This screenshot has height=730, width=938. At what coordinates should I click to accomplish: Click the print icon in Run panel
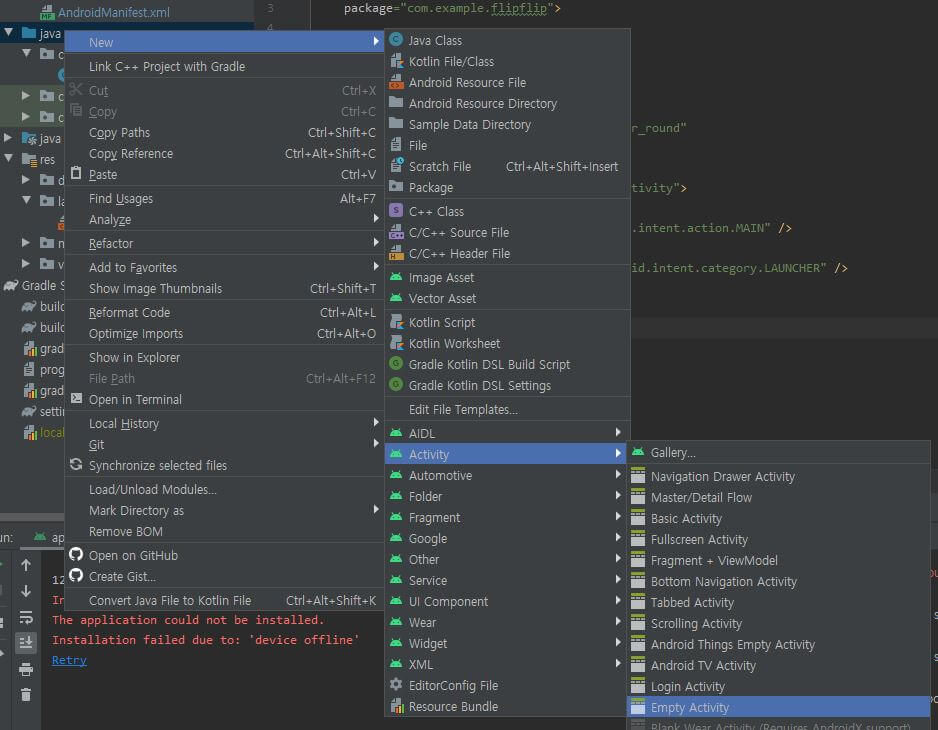[26, 669]
